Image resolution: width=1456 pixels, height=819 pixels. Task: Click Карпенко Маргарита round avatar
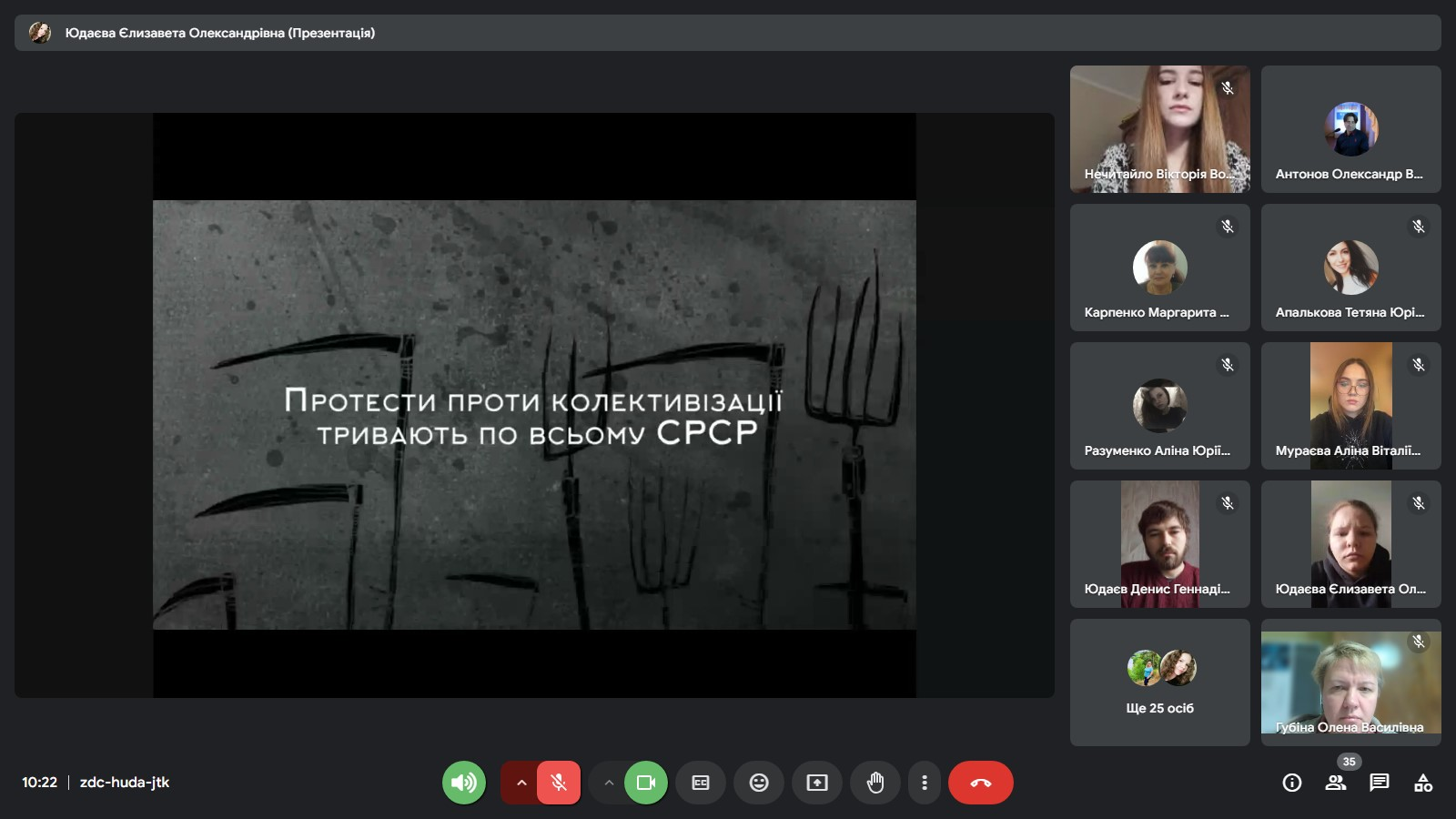[x=1160, y=268]
